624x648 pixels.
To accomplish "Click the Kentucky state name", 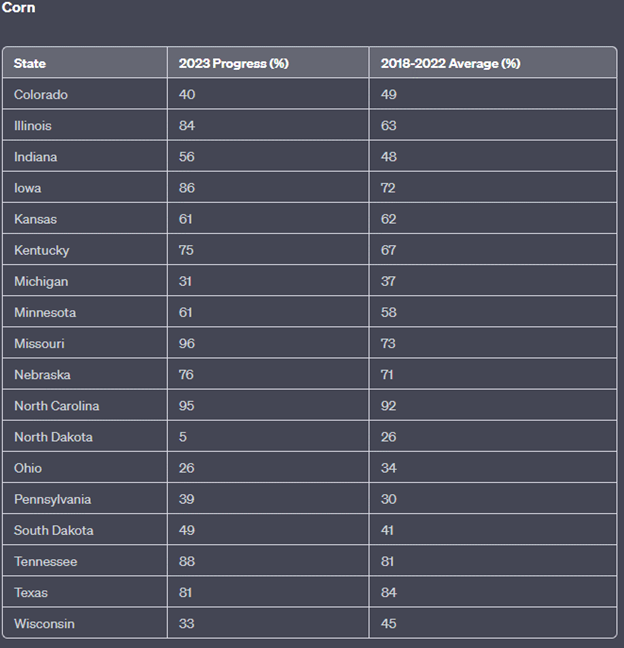I will click(x=42, y=250).
